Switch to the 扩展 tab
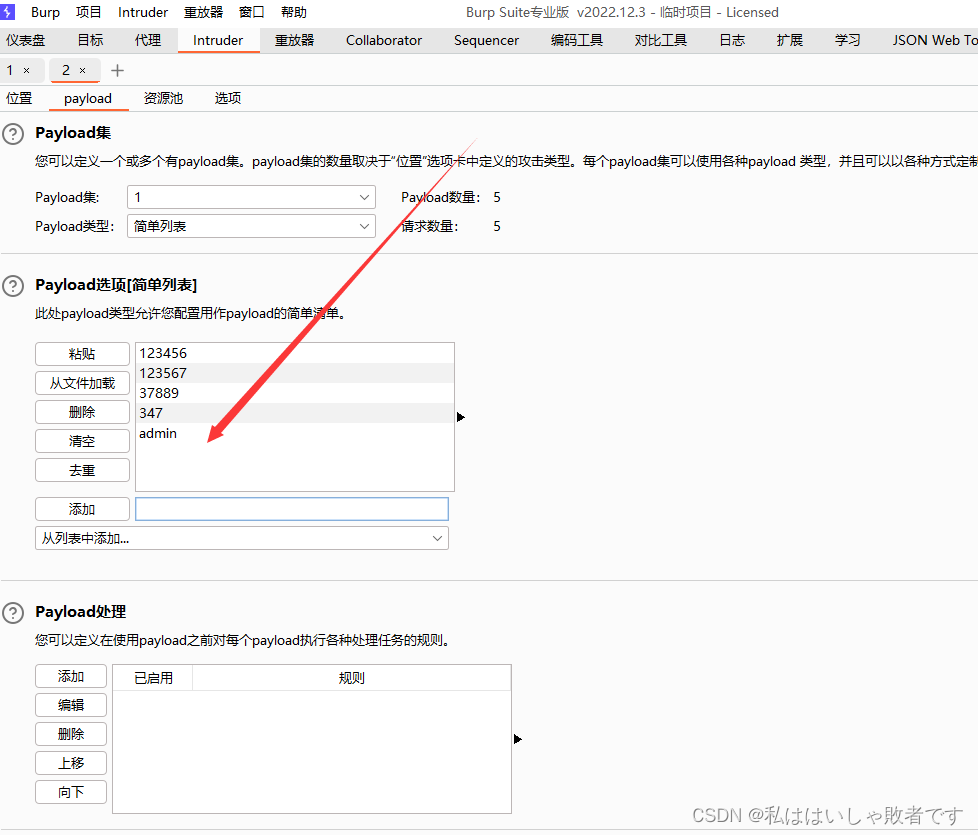This screenshot has height=835, width=978. coord(790,41)
